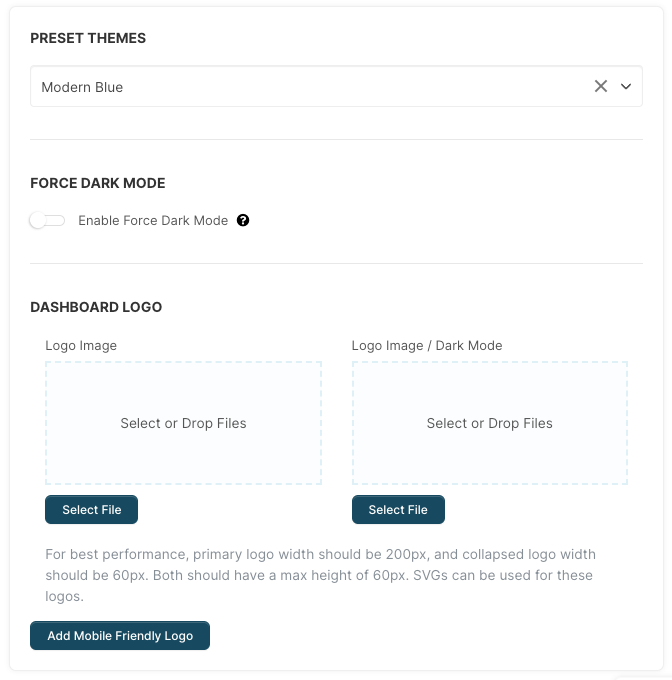Clear the Modern Blue theme selection
Screen dimensions: 672x680
601,86
